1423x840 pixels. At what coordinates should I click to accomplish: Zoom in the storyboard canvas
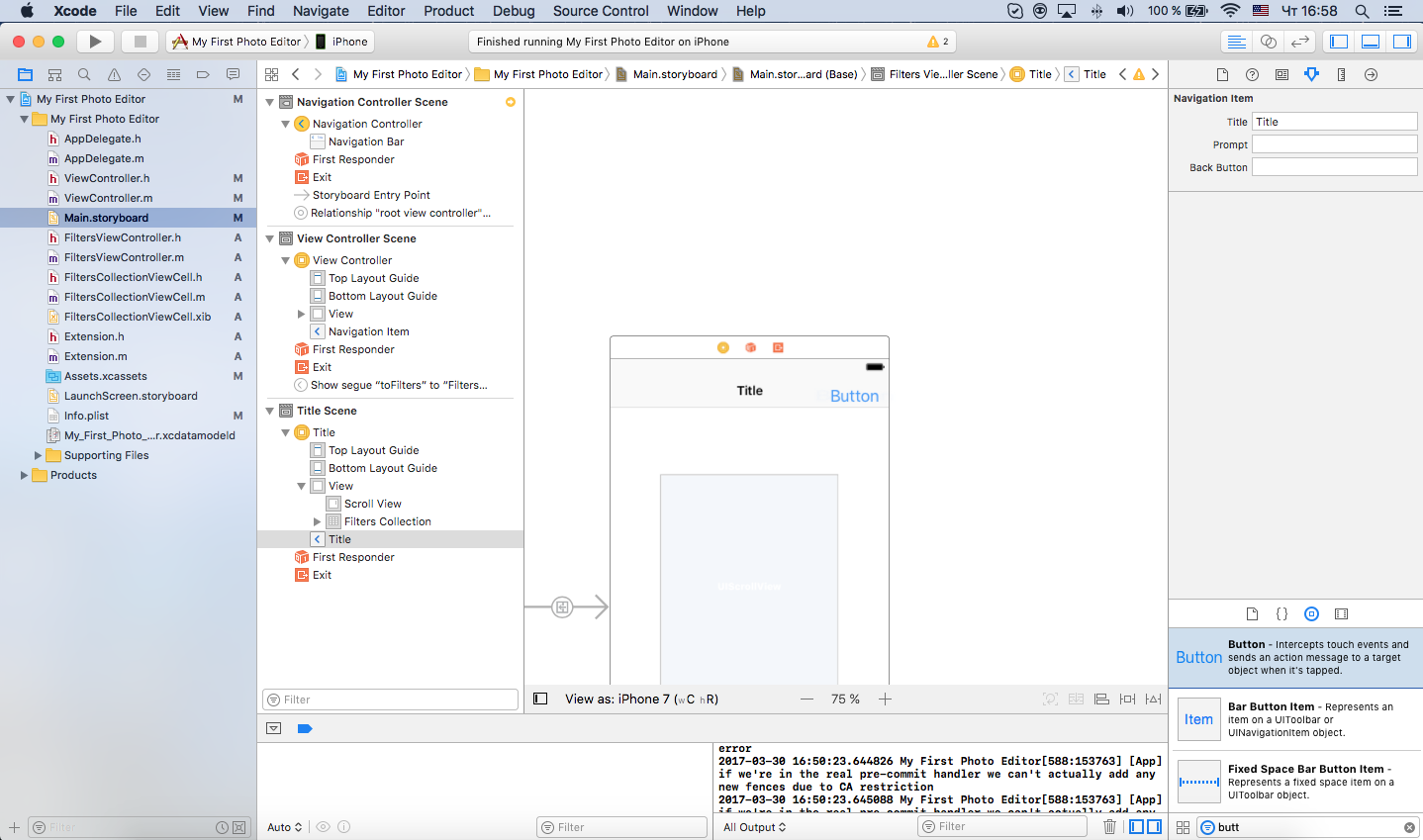pyautogui.click(x=885, y=699)
